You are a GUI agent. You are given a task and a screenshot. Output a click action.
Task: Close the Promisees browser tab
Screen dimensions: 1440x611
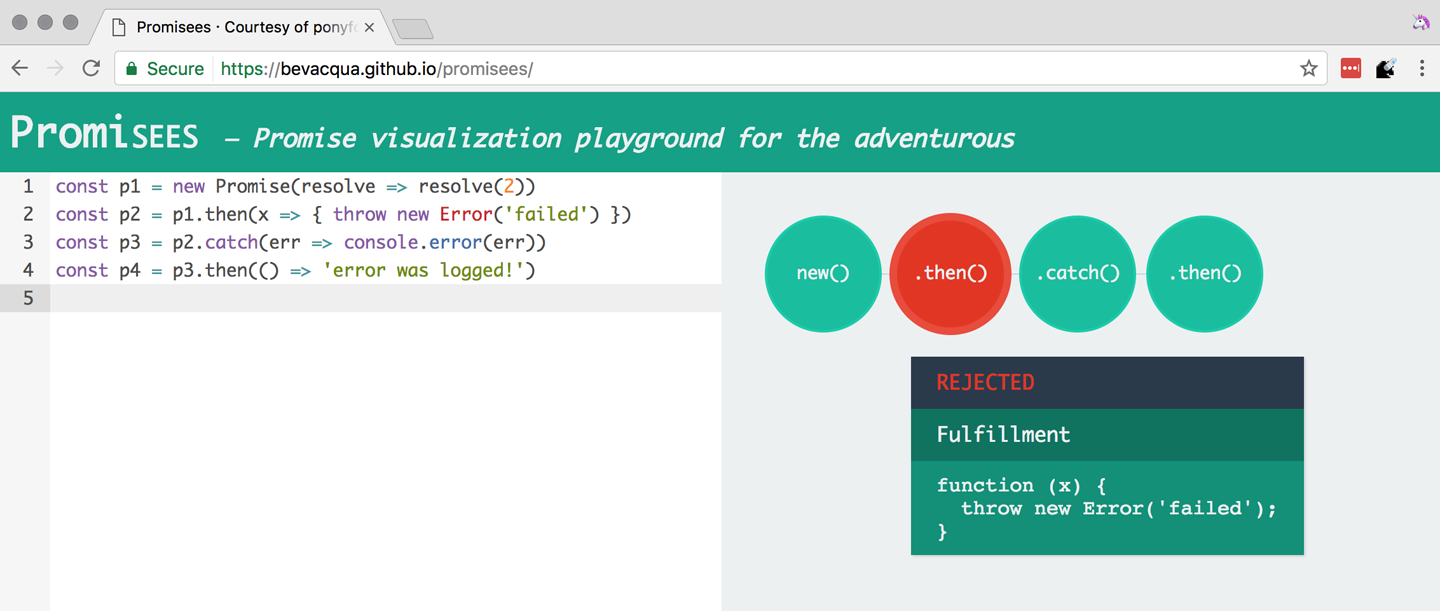[x=369, y=27]
